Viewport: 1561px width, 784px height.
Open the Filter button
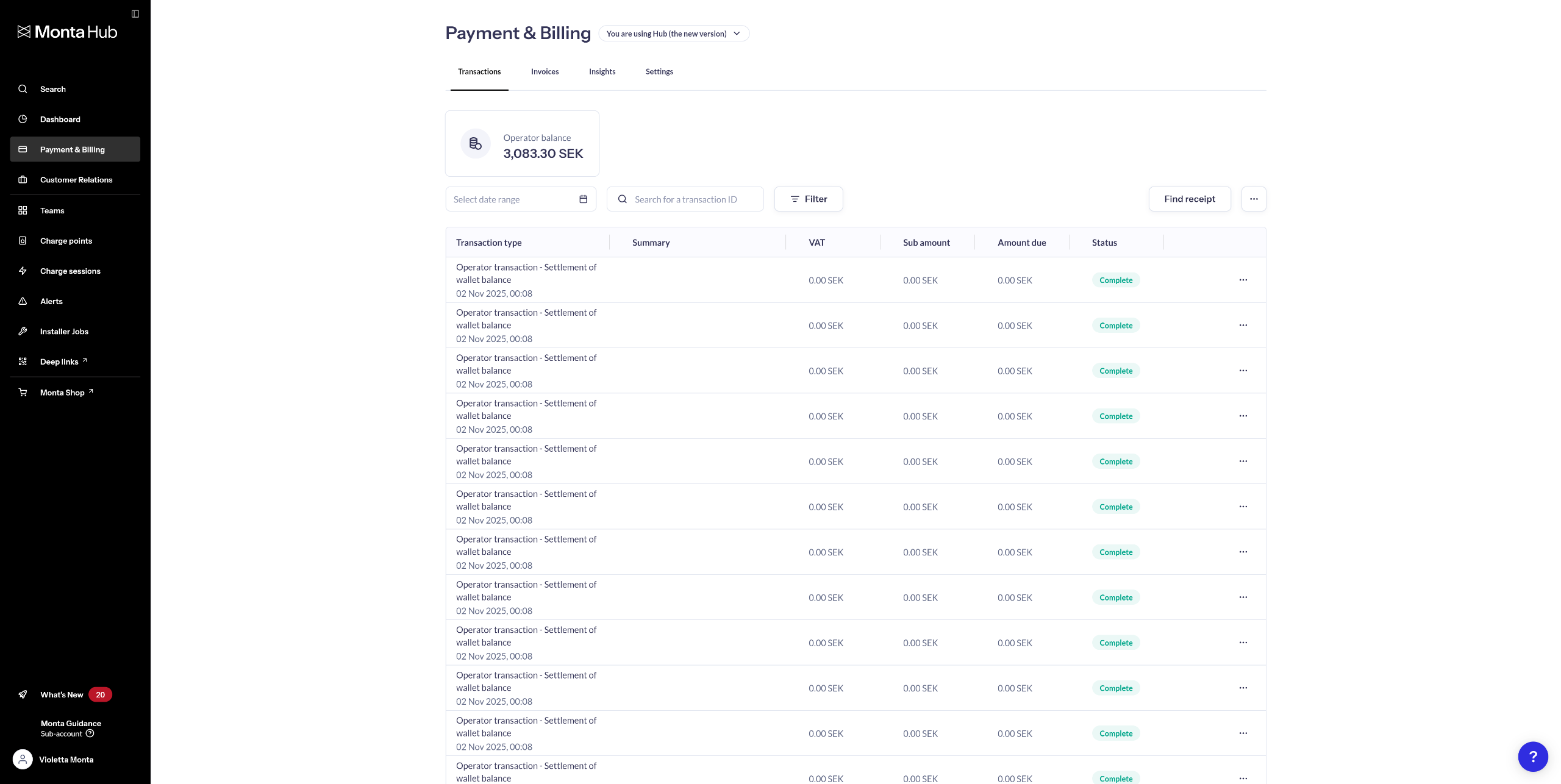[x=808, y=199]
